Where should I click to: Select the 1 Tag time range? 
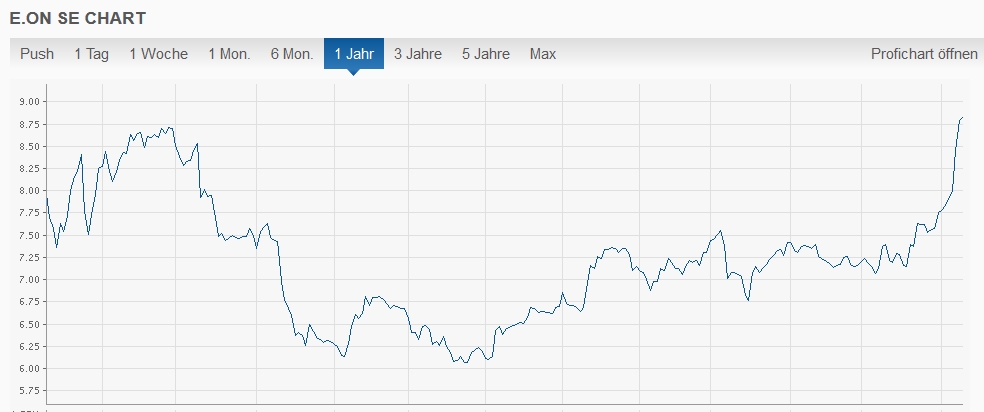coord(92,54)
